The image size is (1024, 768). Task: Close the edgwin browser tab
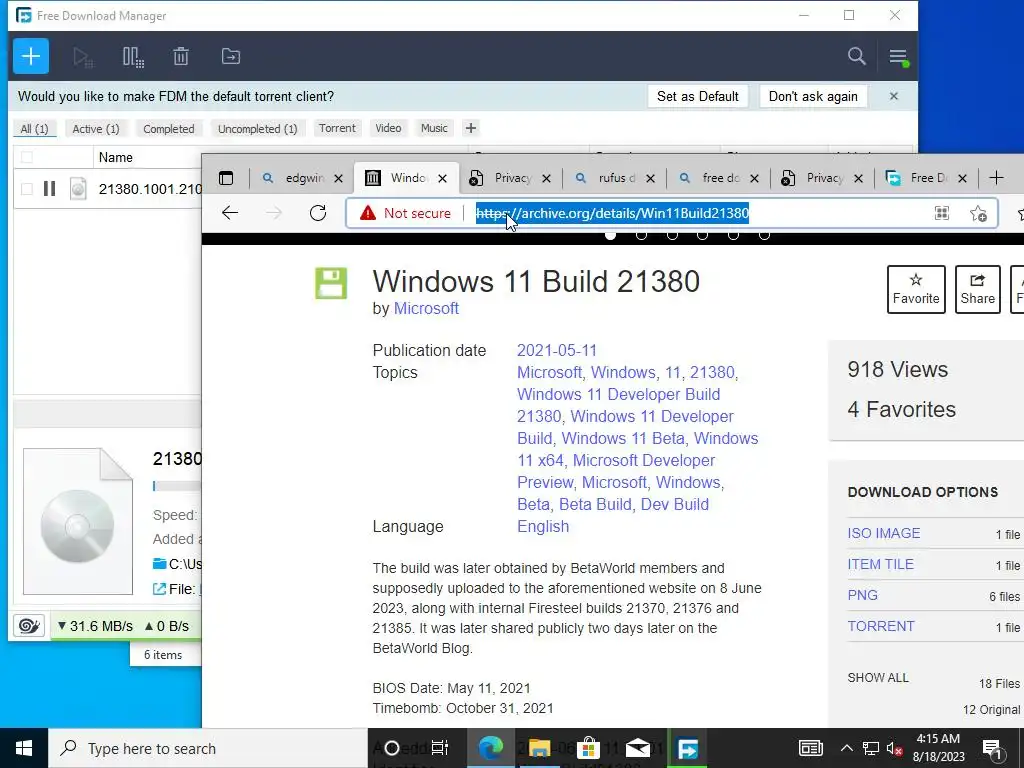click(x=338, y=178)
